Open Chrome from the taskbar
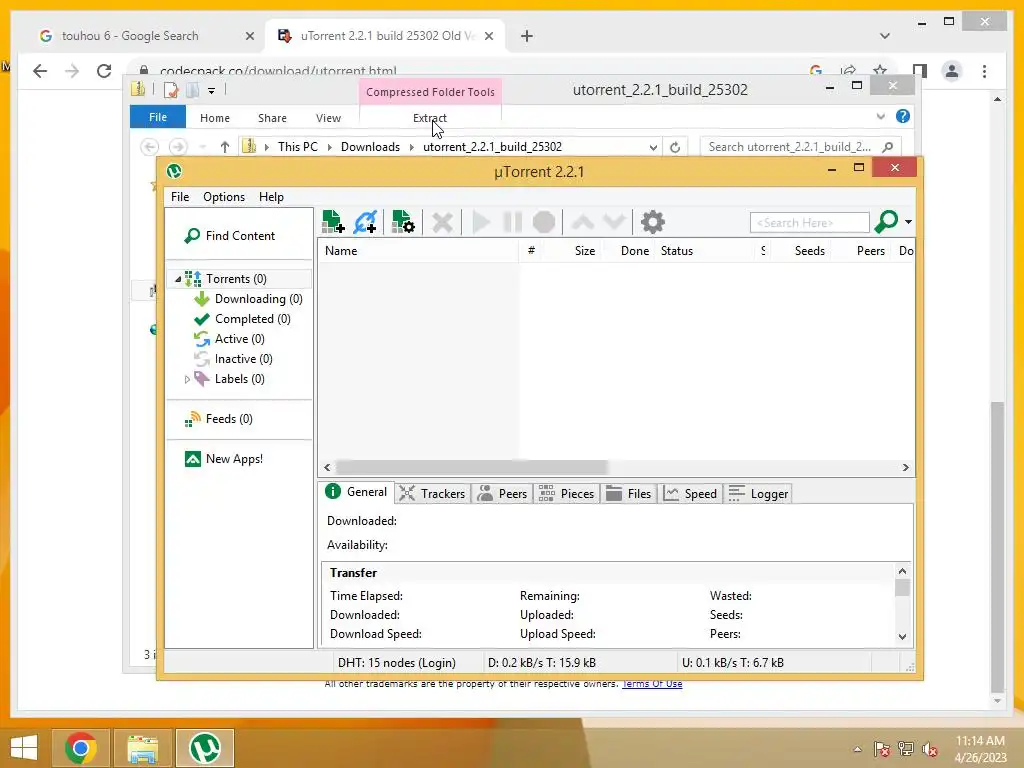 [x=80, y=748]
